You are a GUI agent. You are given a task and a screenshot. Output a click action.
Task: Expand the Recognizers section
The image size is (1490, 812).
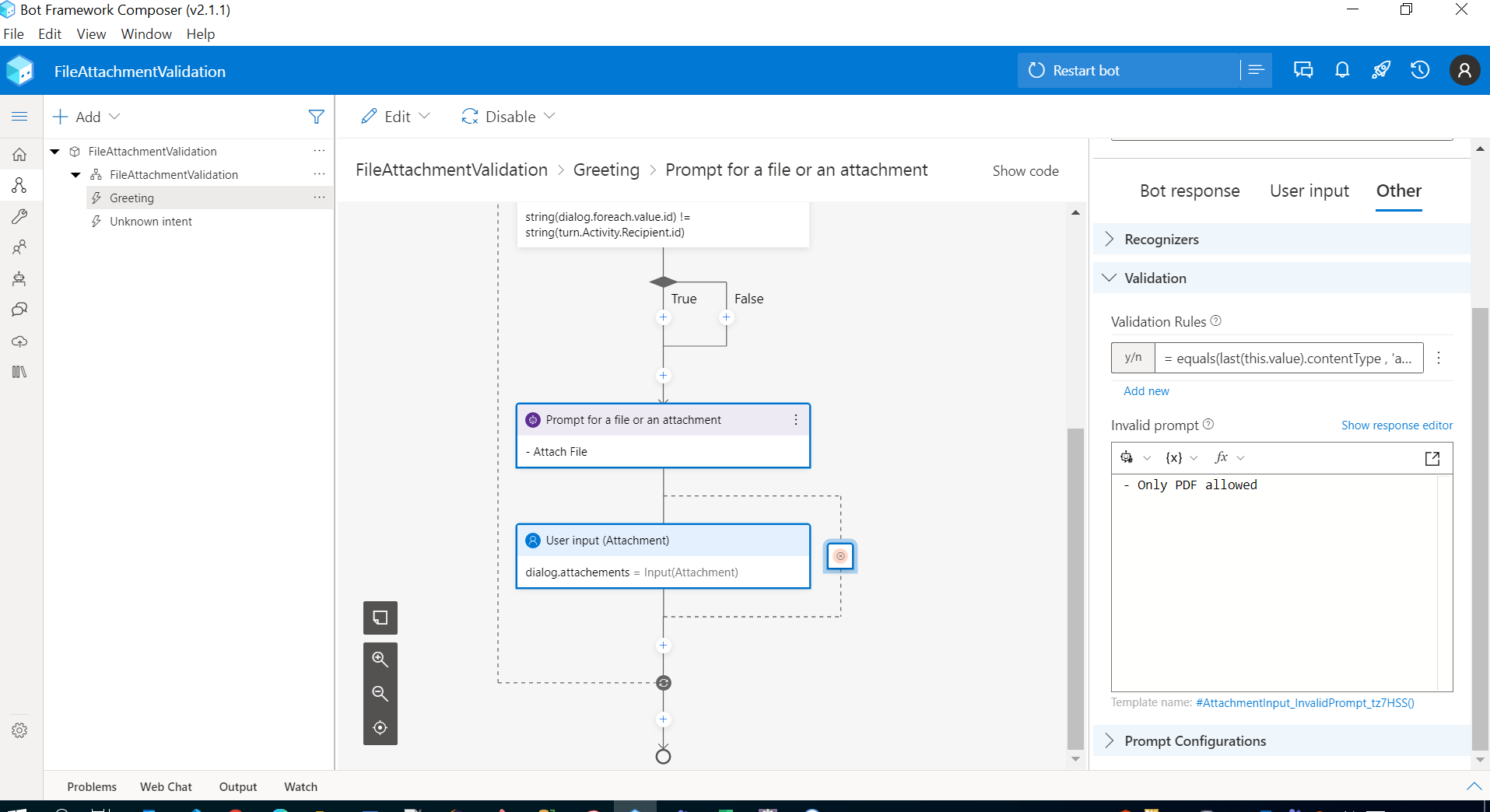(1161, 239)
